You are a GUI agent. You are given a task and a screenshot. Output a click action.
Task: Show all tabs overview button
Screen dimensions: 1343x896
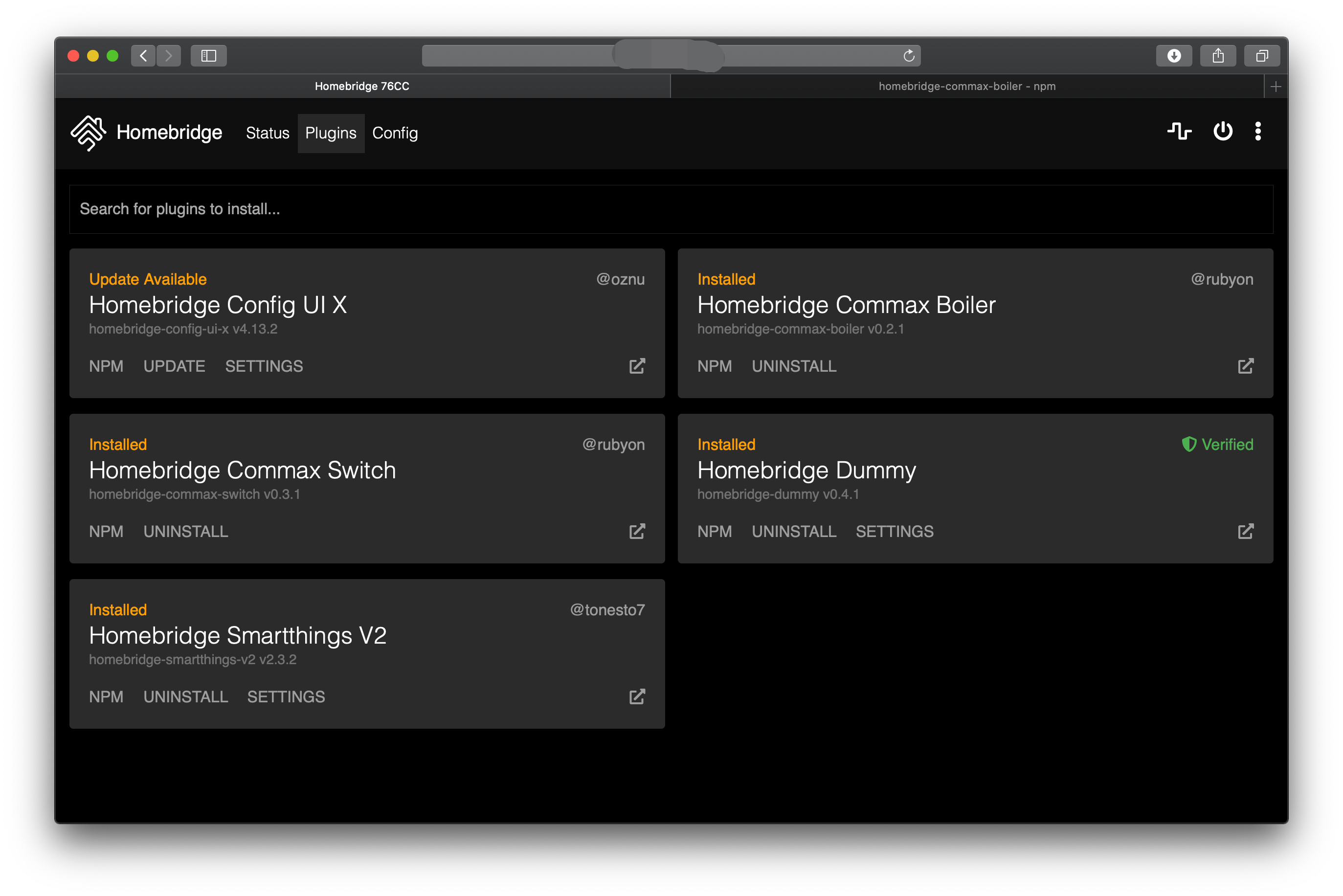click(x=1262, y=56)
